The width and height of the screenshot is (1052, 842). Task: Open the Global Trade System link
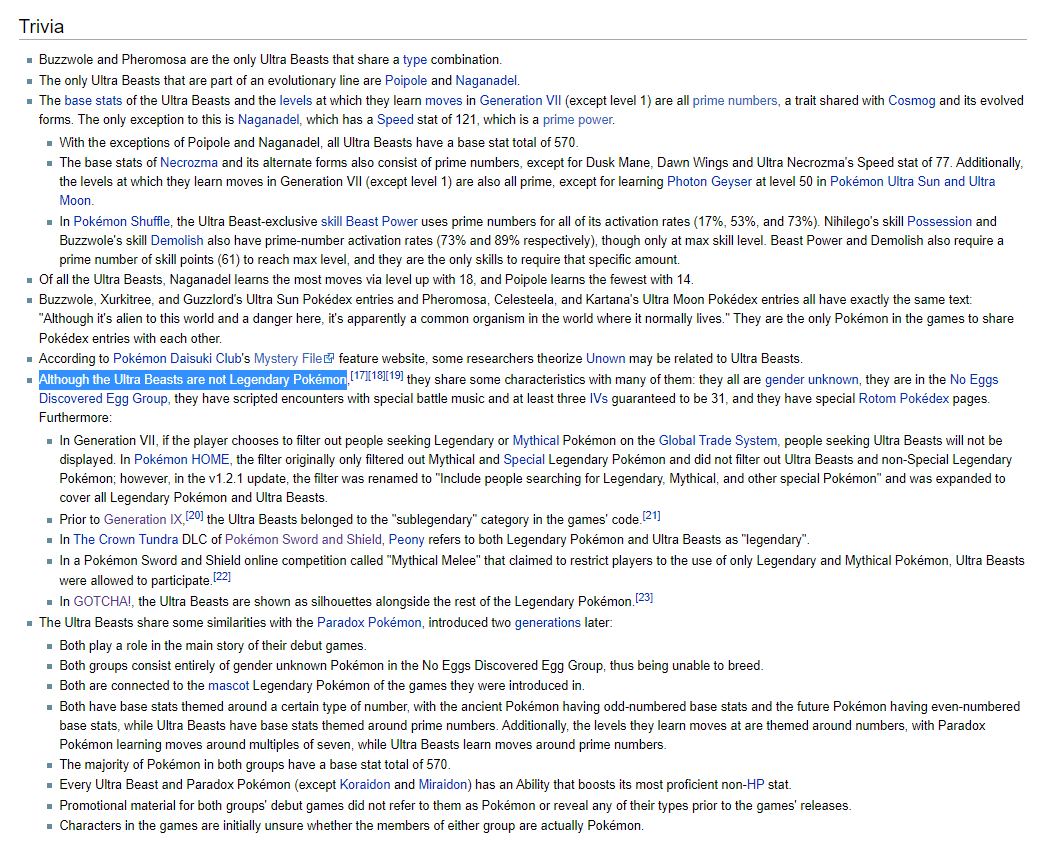coord(717,441)
